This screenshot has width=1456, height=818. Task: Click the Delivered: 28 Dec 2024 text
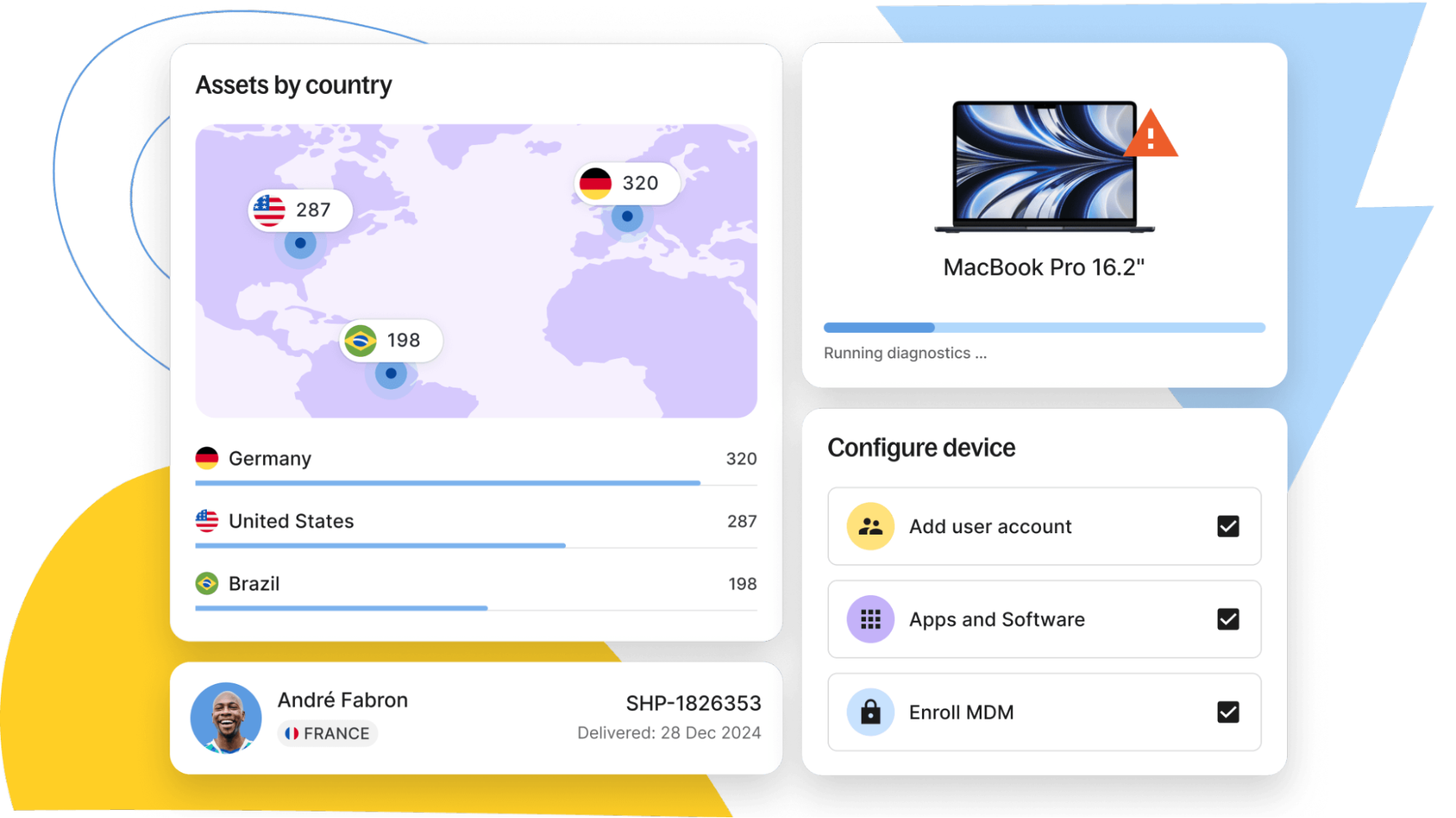[x=669, y=733]
